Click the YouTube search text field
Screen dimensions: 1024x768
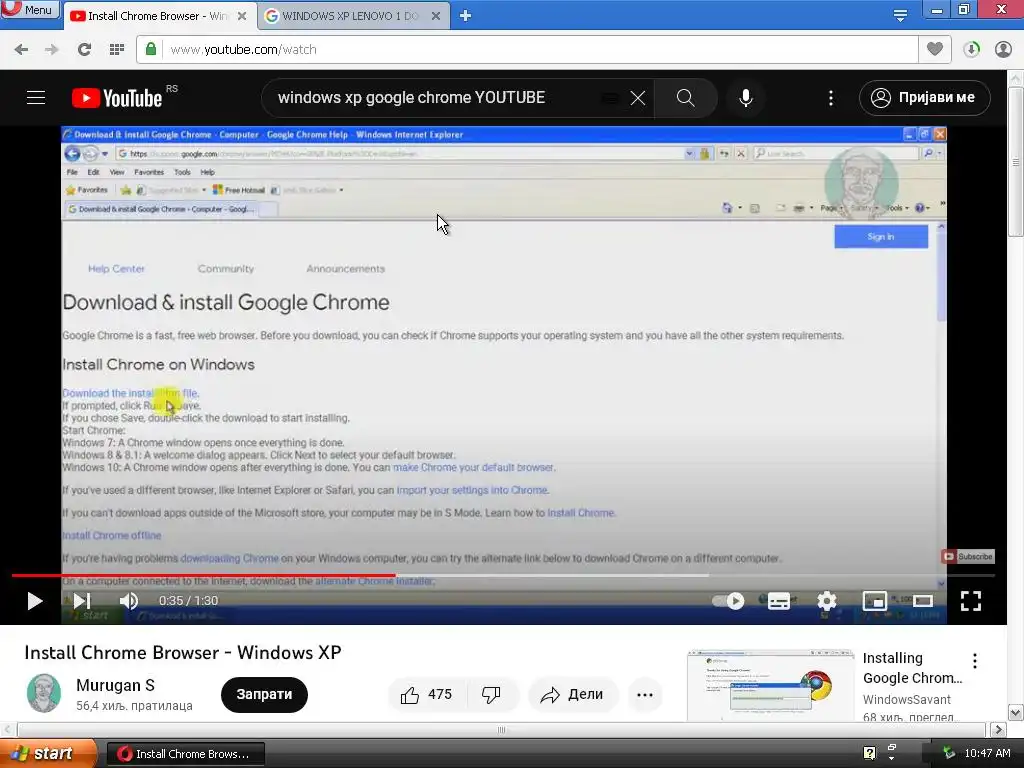438,98
